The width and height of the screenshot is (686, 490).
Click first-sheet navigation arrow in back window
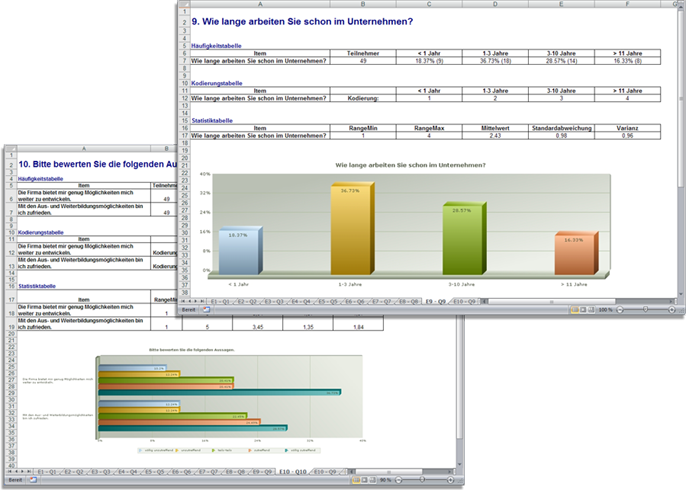(8, 469)
